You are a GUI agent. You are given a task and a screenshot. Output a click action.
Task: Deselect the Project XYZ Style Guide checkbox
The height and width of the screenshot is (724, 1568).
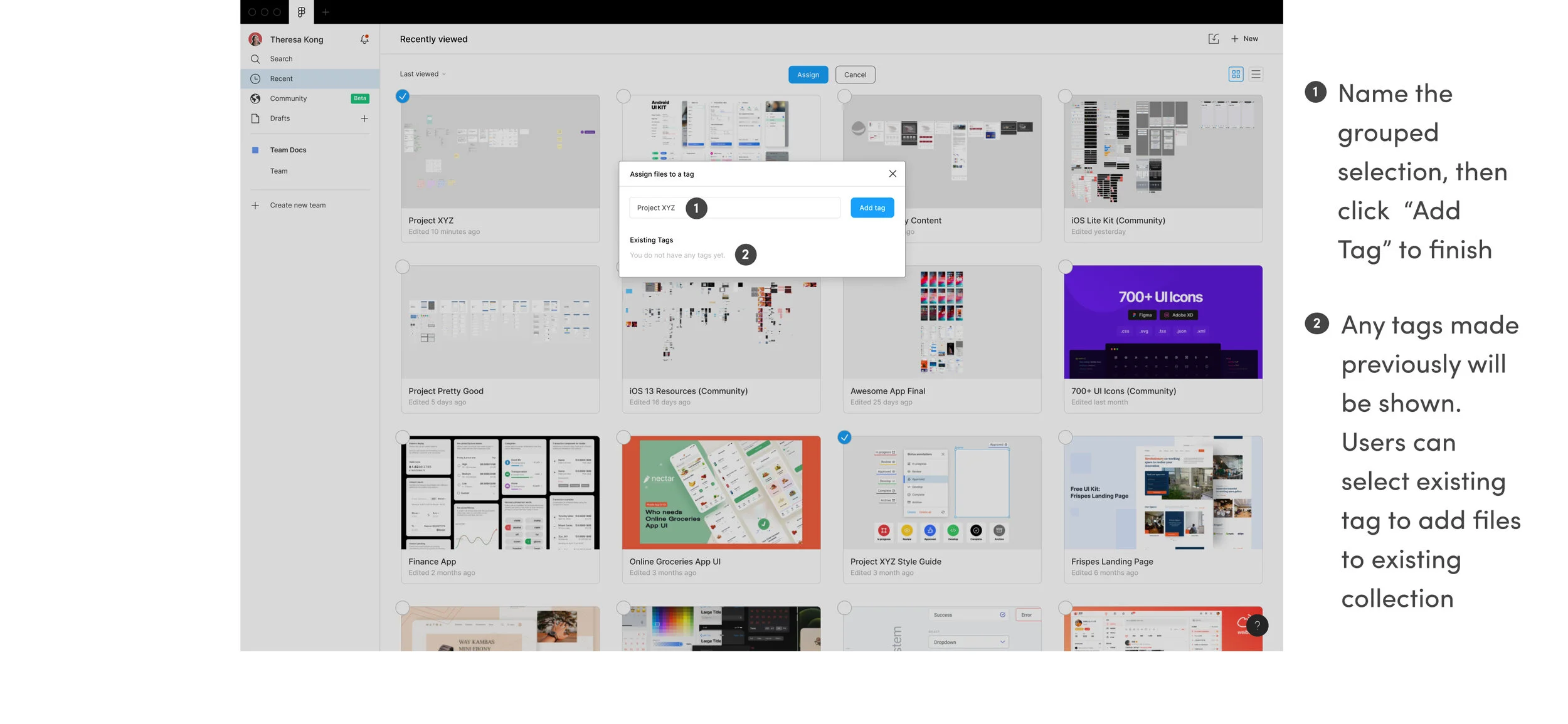click(x=844, y=437)
